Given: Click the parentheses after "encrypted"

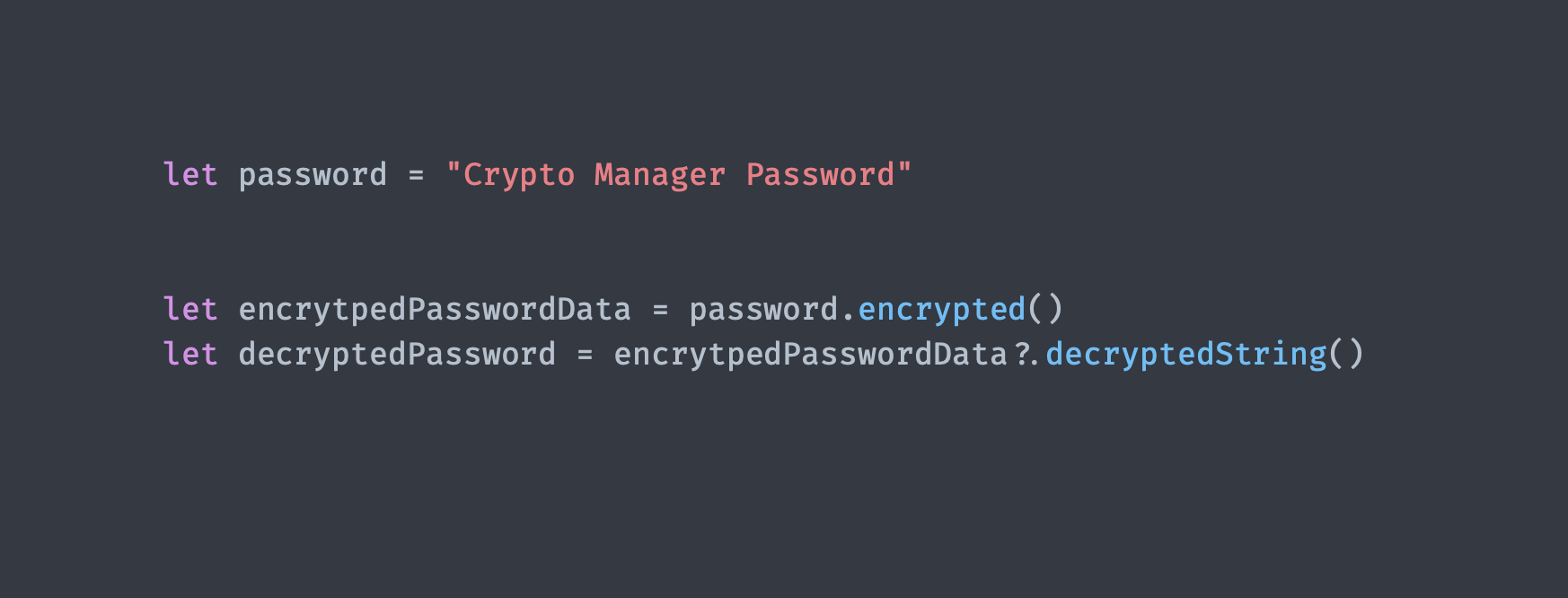Looking at the screenshot, I should point(1045,309).
